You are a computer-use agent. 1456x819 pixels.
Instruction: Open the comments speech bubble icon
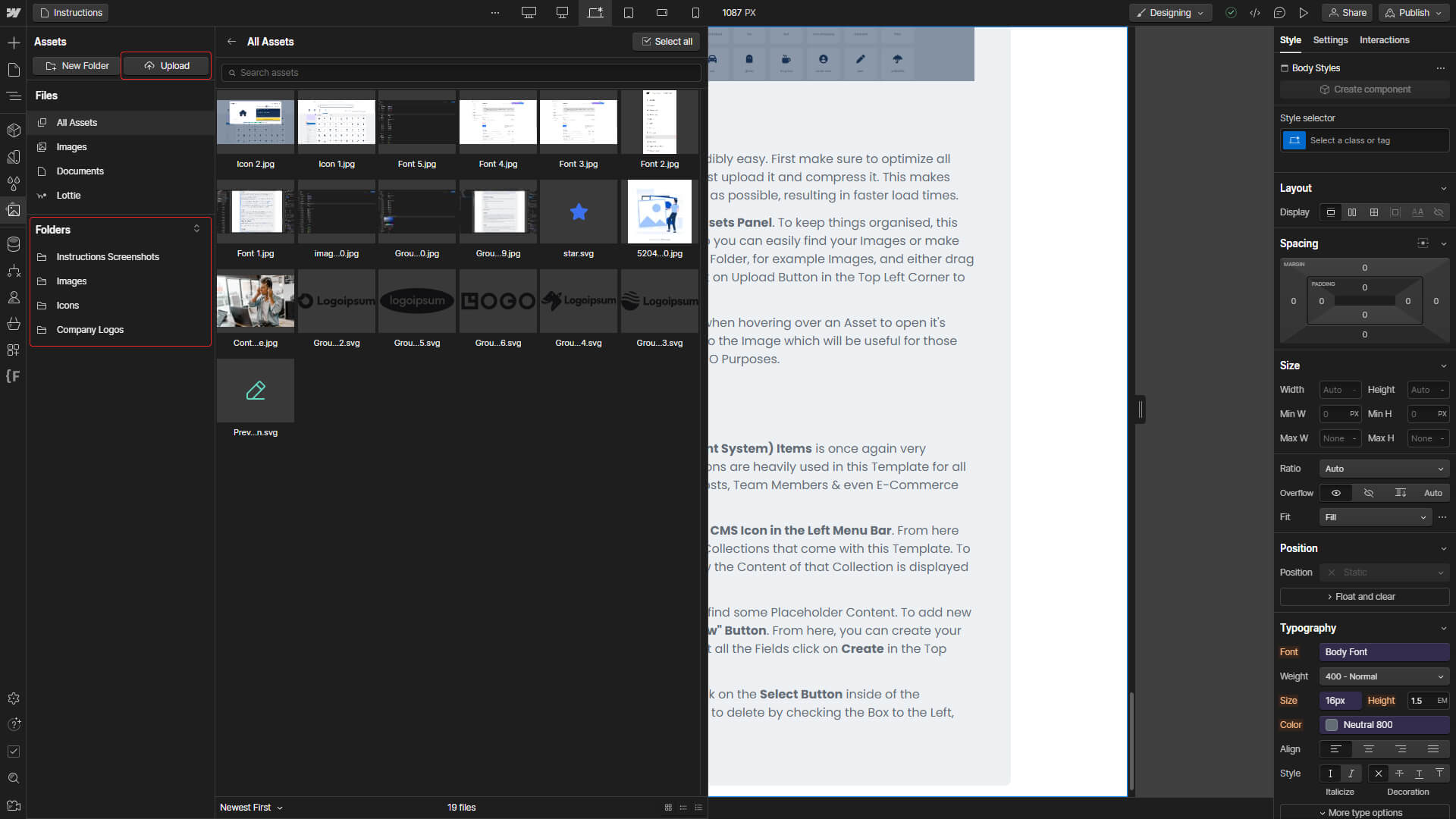(x=1279, y=13)
